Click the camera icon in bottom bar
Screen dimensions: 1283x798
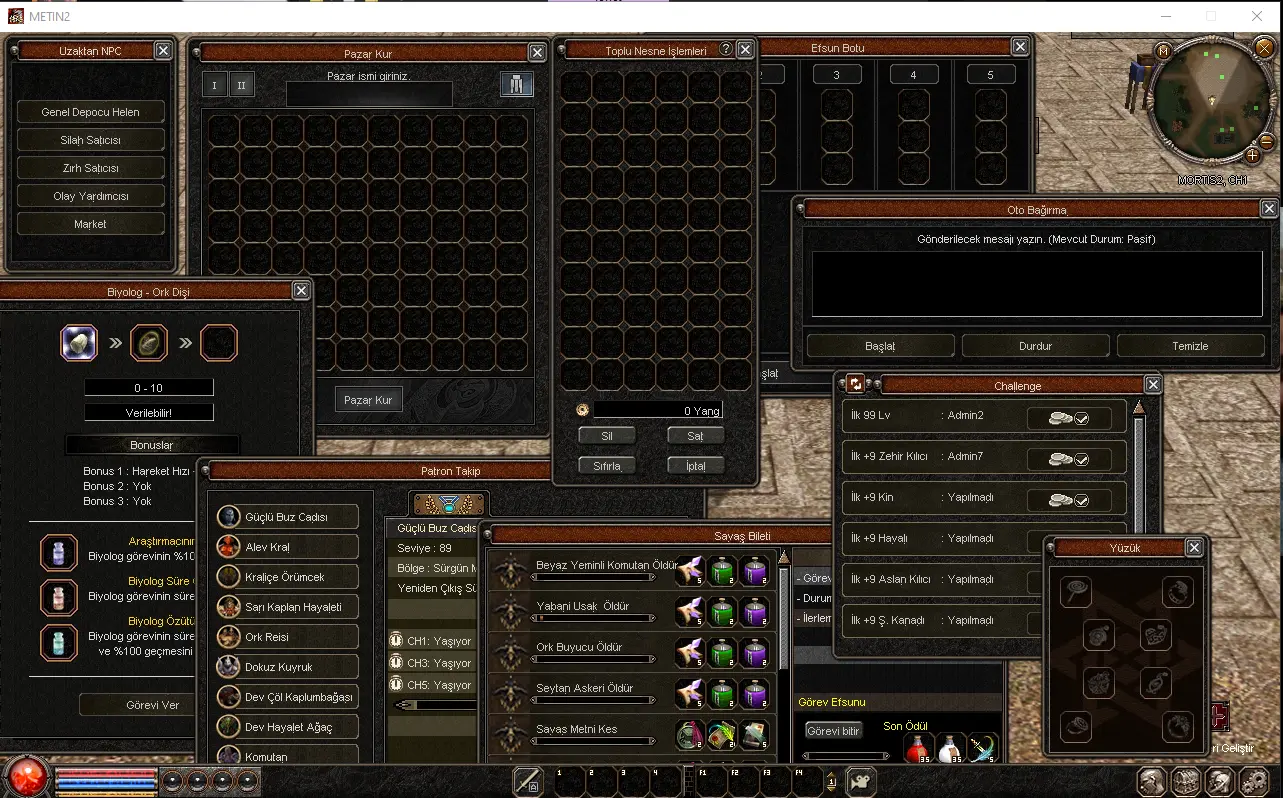pos(861,781)
